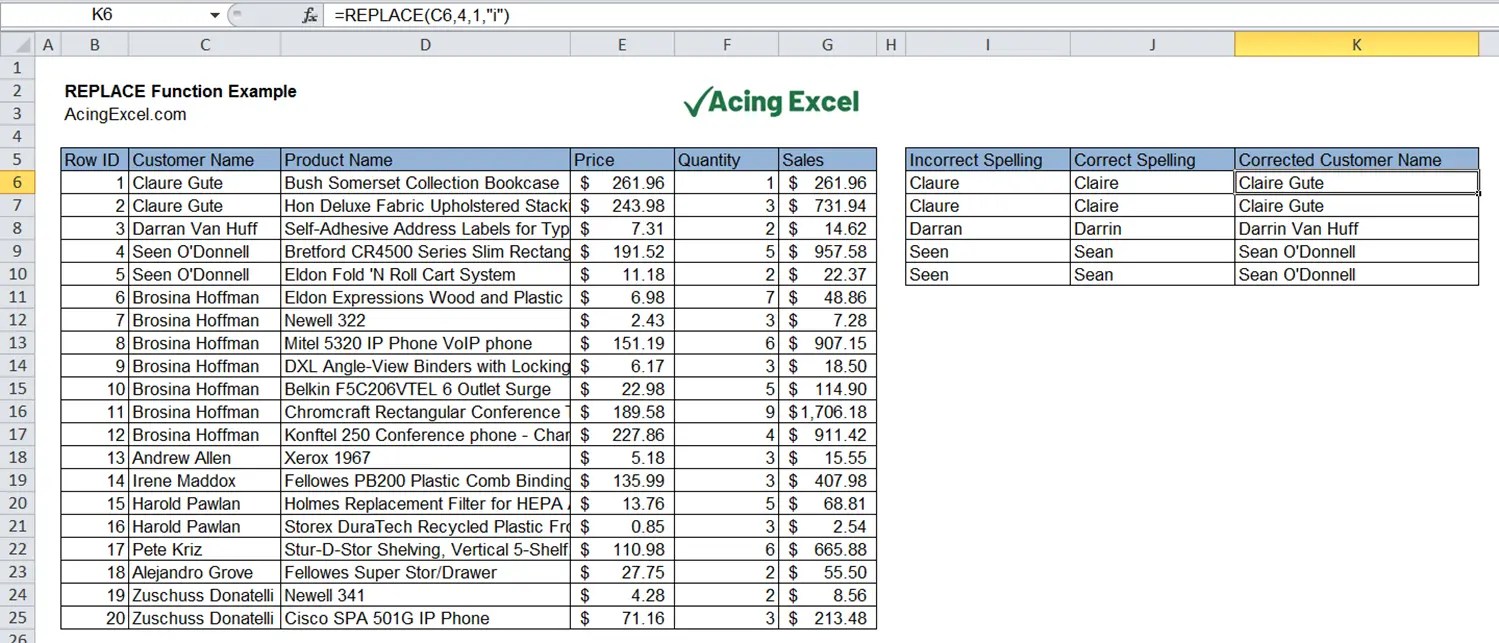Select column D header
The image size is (1499, 643).
(425, 44)
